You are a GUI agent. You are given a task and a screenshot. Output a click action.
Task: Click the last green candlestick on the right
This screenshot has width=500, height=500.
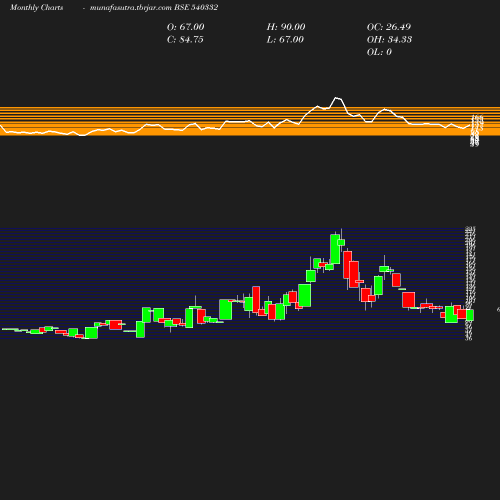click(x=470, y=315)
